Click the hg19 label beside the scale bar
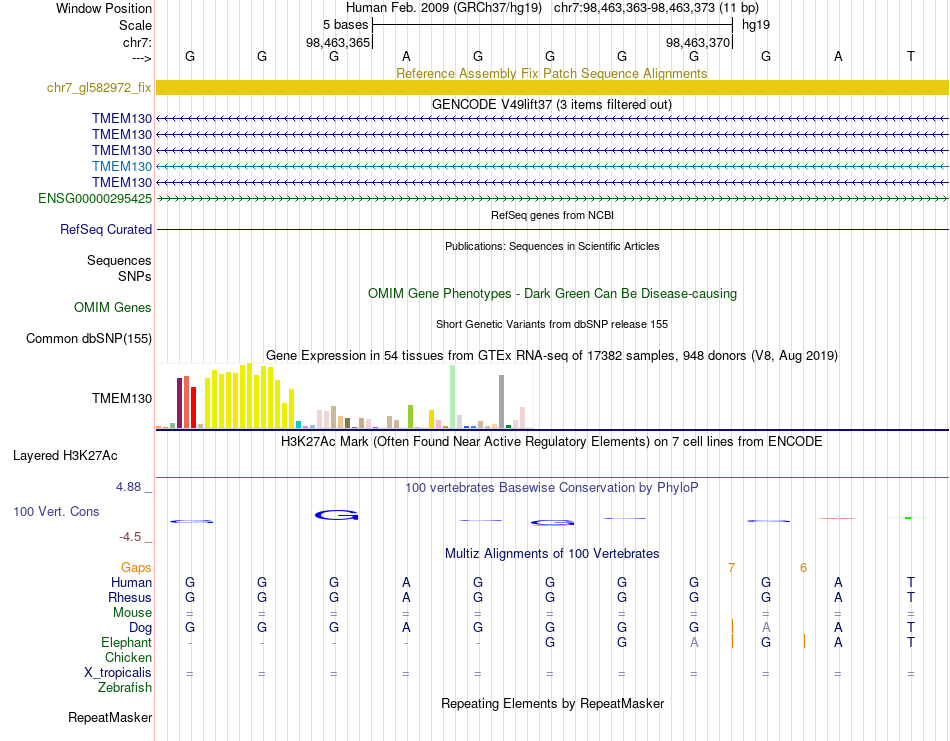950x741 pixels. [x=756, y=25]
